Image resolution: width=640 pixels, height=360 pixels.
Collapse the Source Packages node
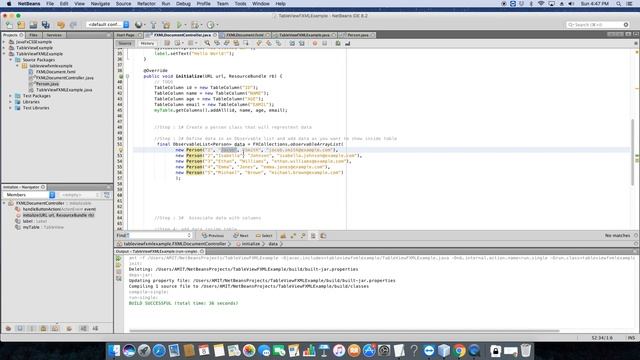11,60
